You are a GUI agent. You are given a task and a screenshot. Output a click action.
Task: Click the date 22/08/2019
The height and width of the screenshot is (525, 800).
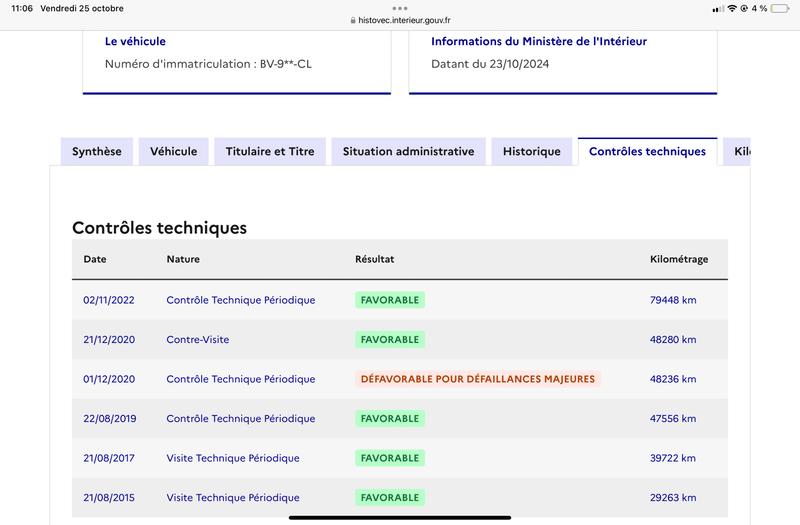pos(110,418)
